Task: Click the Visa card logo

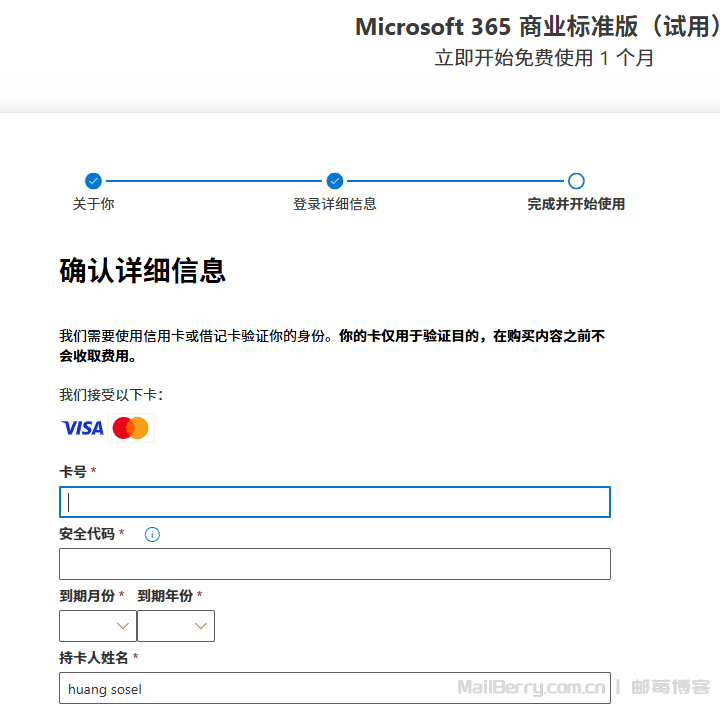Action: [x=83, y=428]
